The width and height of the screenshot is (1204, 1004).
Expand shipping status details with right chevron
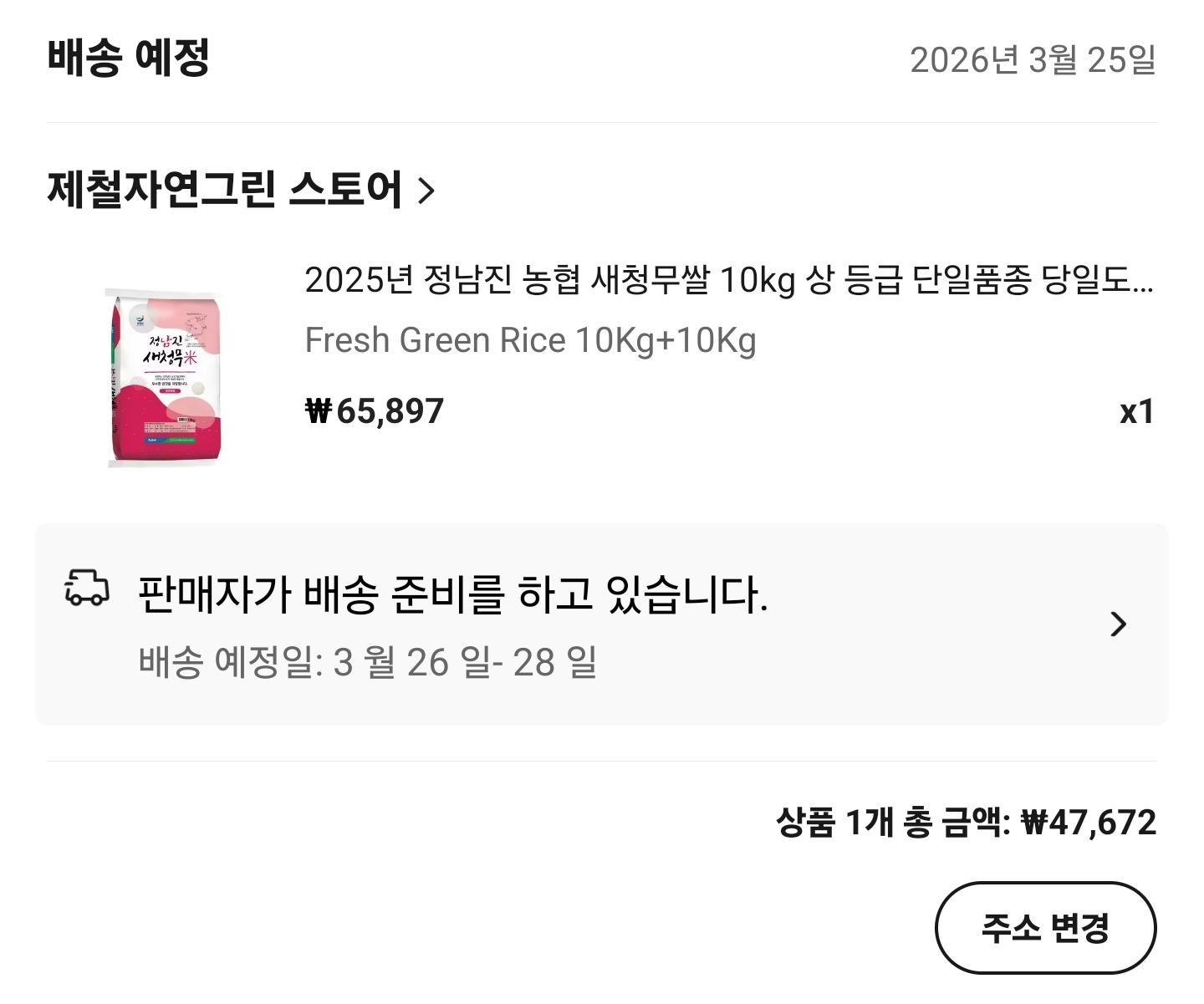(x=1118, y=624)
